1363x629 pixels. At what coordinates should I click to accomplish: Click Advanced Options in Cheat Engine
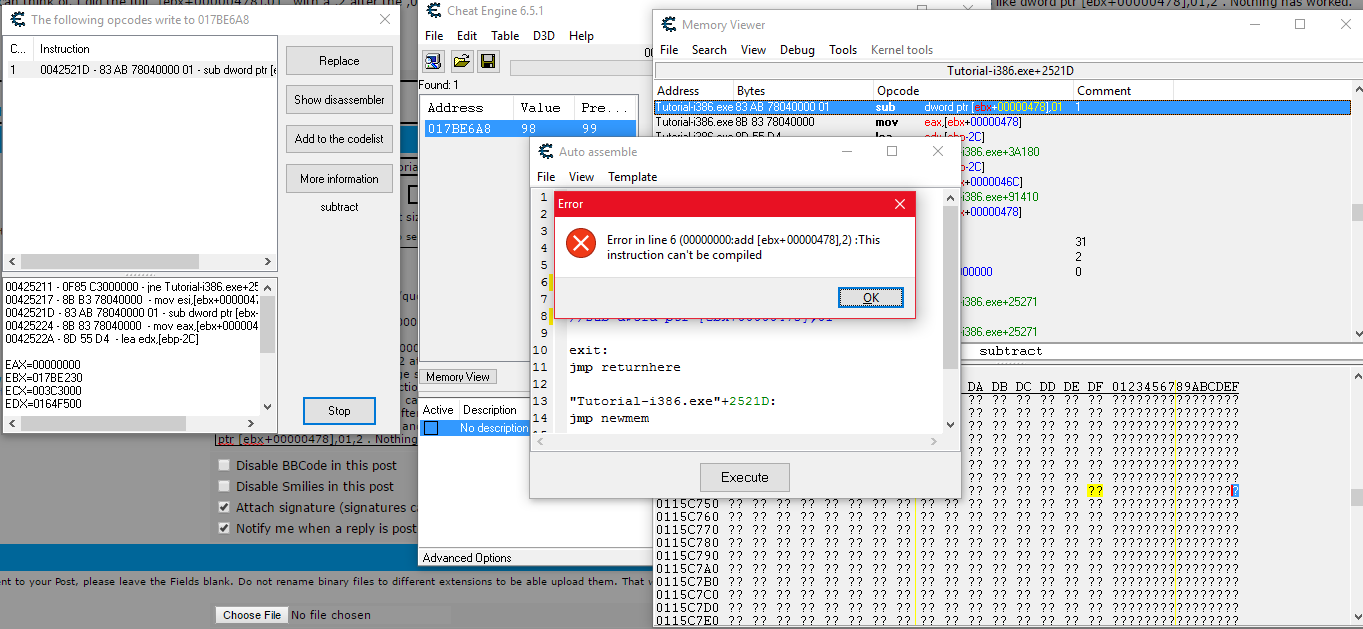[x=467, y=558]
